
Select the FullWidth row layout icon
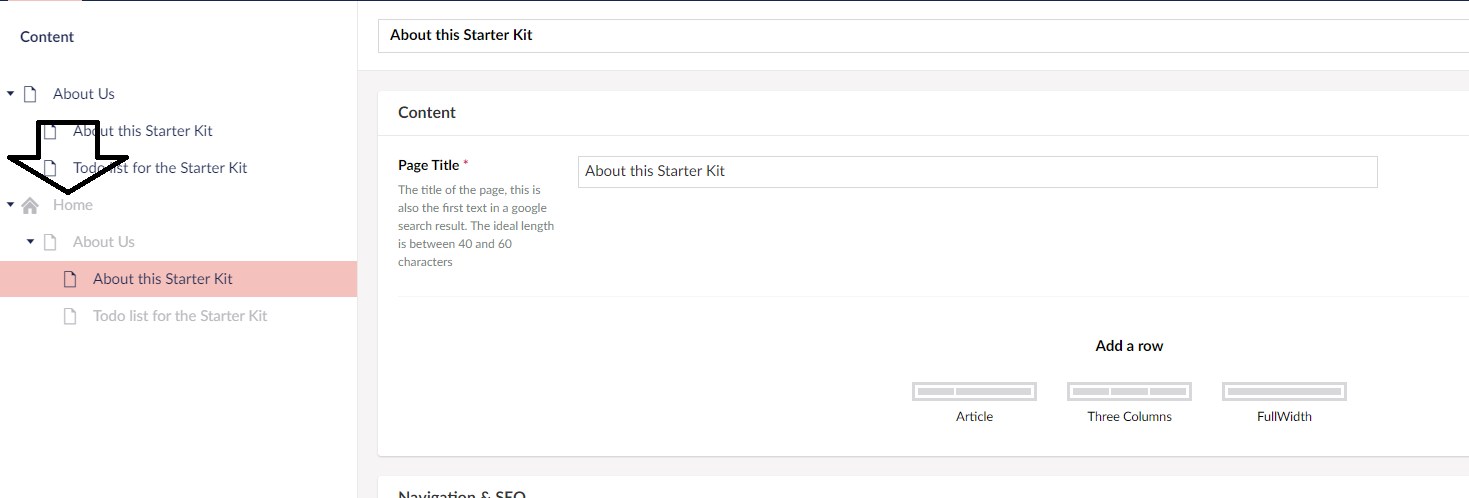tap(1284, 391)
